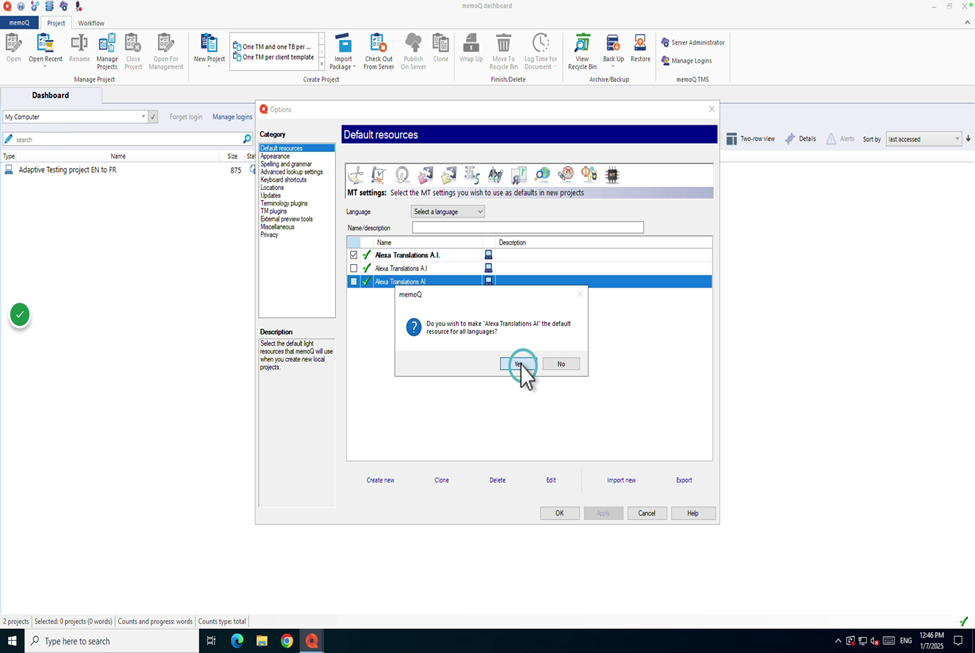The image size is (975, 653).
Task: Open the yellow puzzle LiveDocs settings icon
Action: pos(449,175)
